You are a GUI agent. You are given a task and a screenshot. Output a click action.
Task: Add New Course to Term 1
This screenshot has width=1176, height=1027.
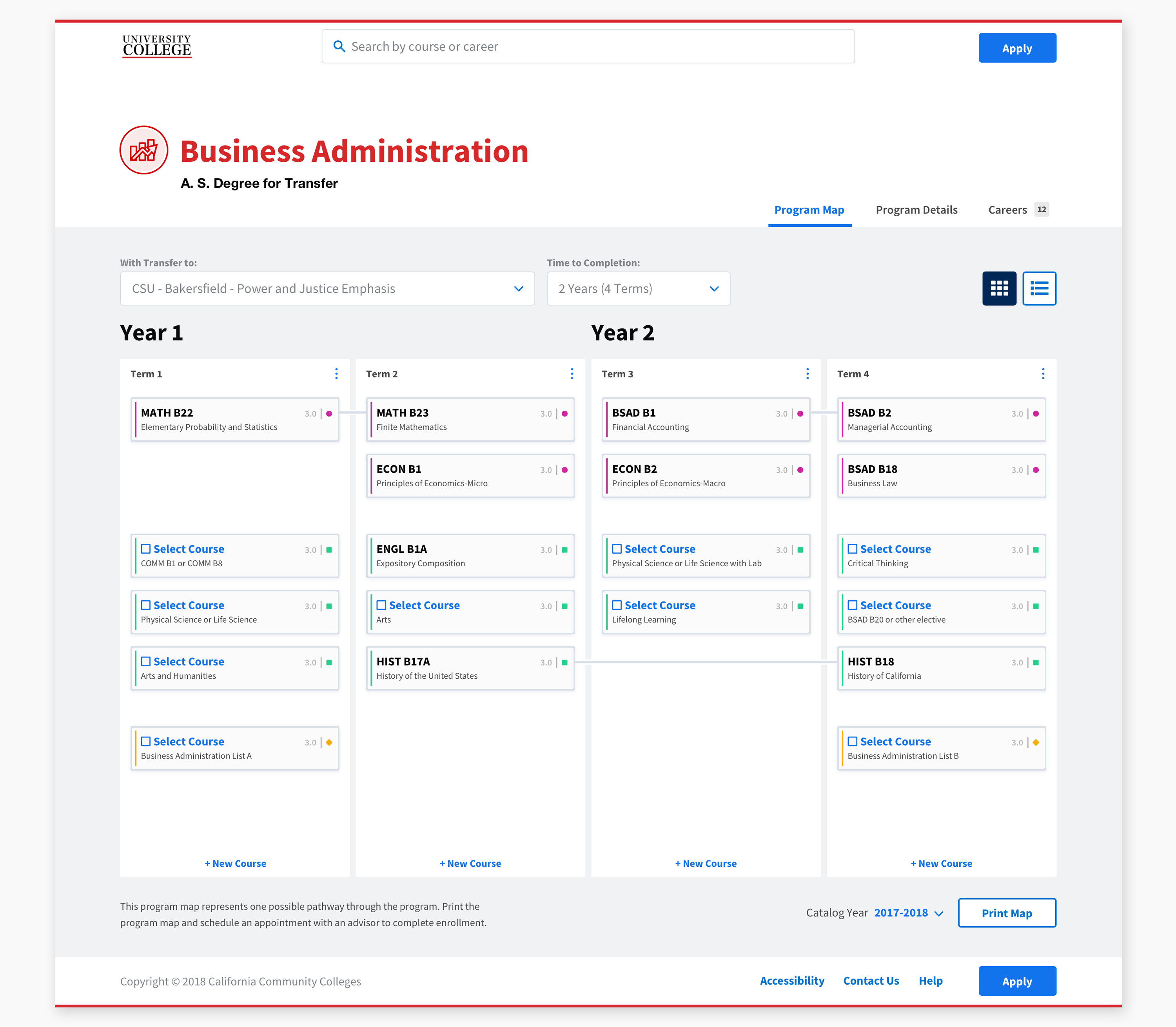[235, 864]
